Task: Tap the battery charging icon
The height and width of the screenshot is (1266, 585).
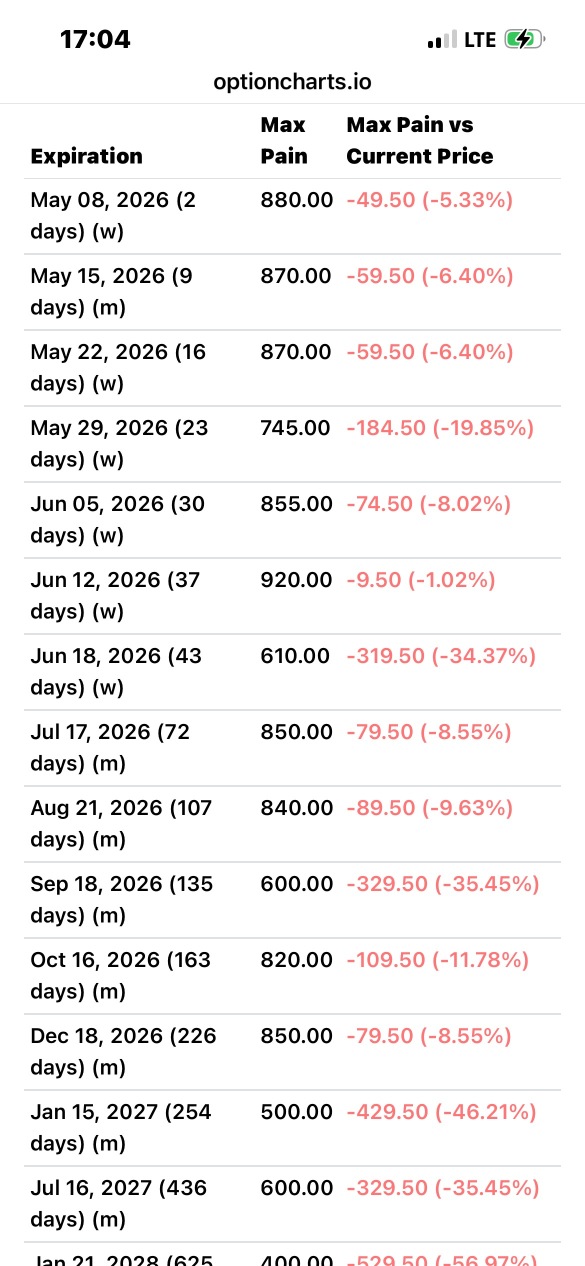Action: (x=524, y=40)
